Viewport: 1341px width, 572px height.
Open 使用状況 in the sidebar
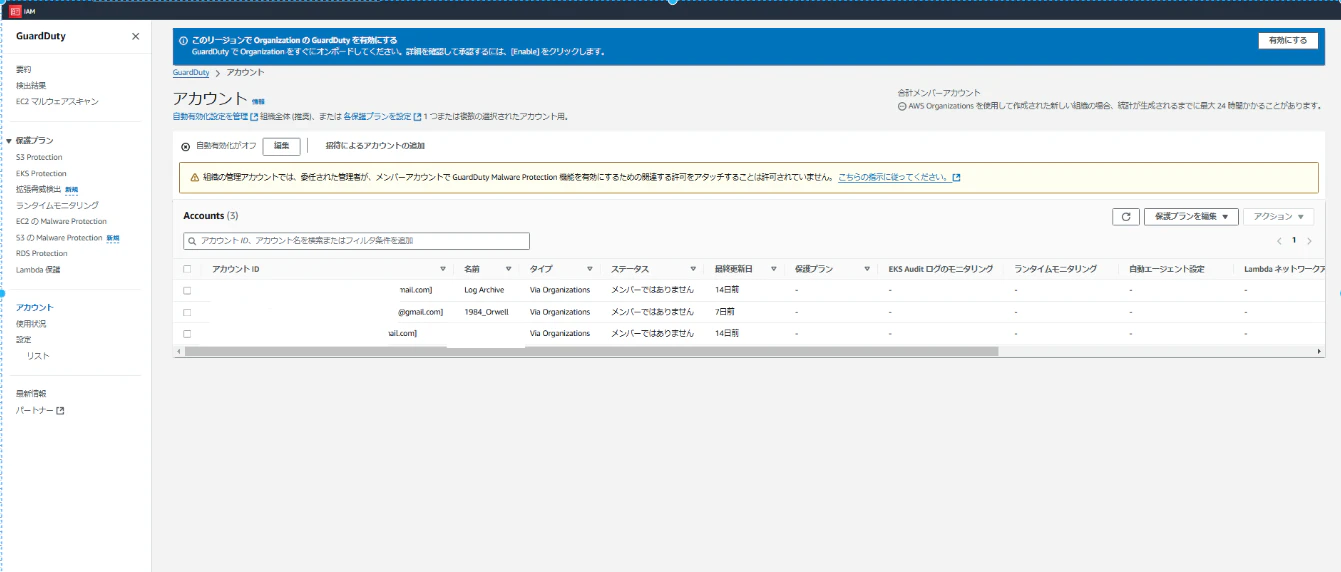tap(31, 323)
